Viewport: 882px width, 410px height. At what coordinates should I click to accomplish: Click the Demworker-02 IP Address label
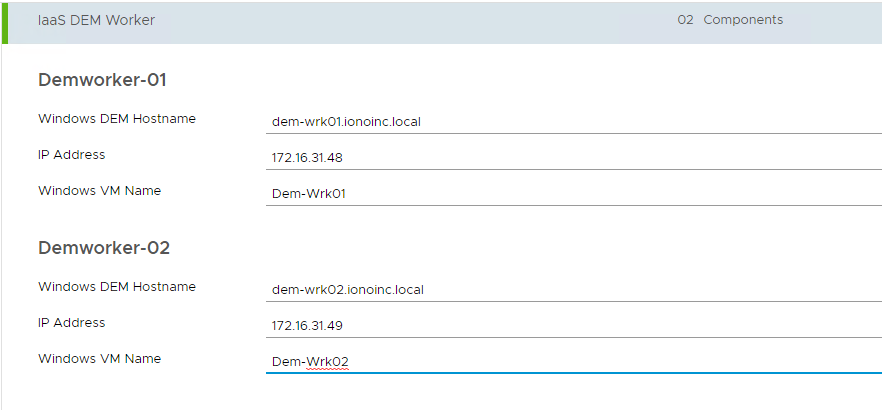(71, 323)
